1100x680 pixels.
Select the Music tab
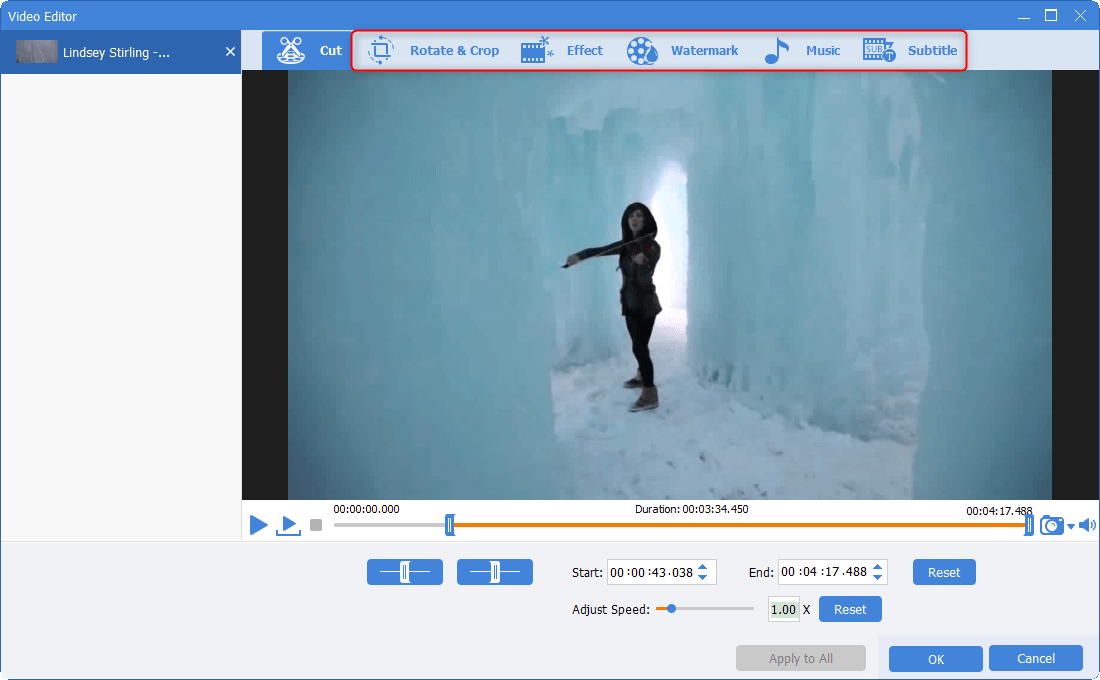[x=802, y=51]
